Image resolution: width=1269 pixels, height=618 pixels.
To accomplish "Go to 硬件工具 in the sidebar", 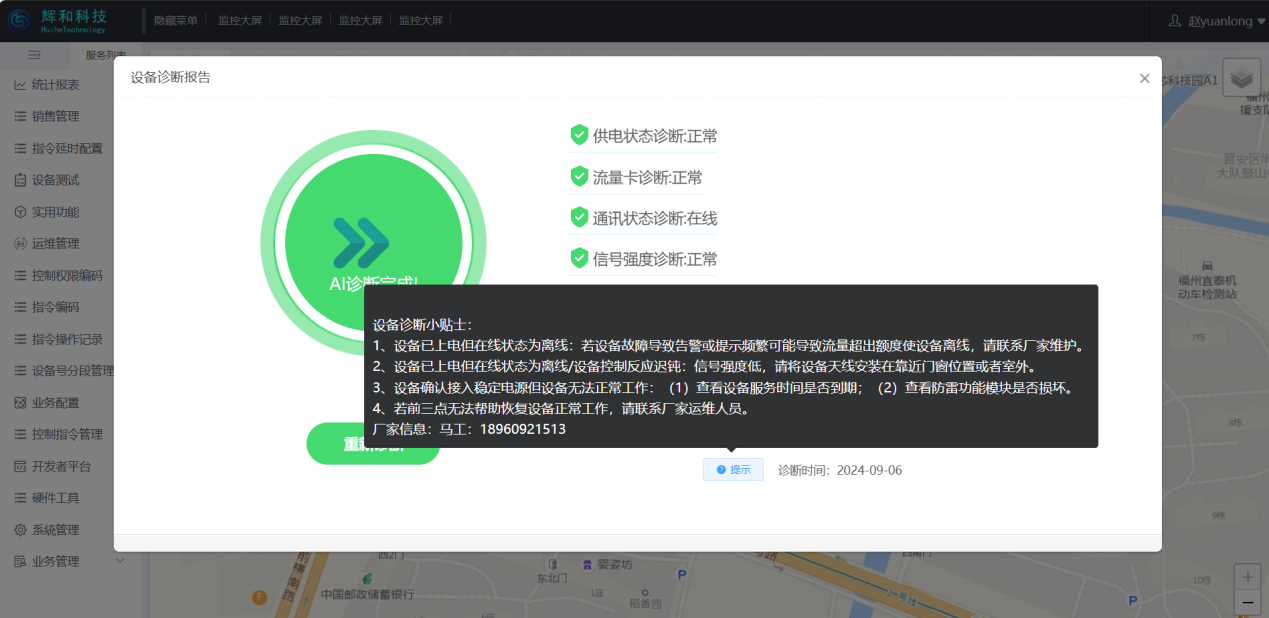I will (x=55, y=498).
